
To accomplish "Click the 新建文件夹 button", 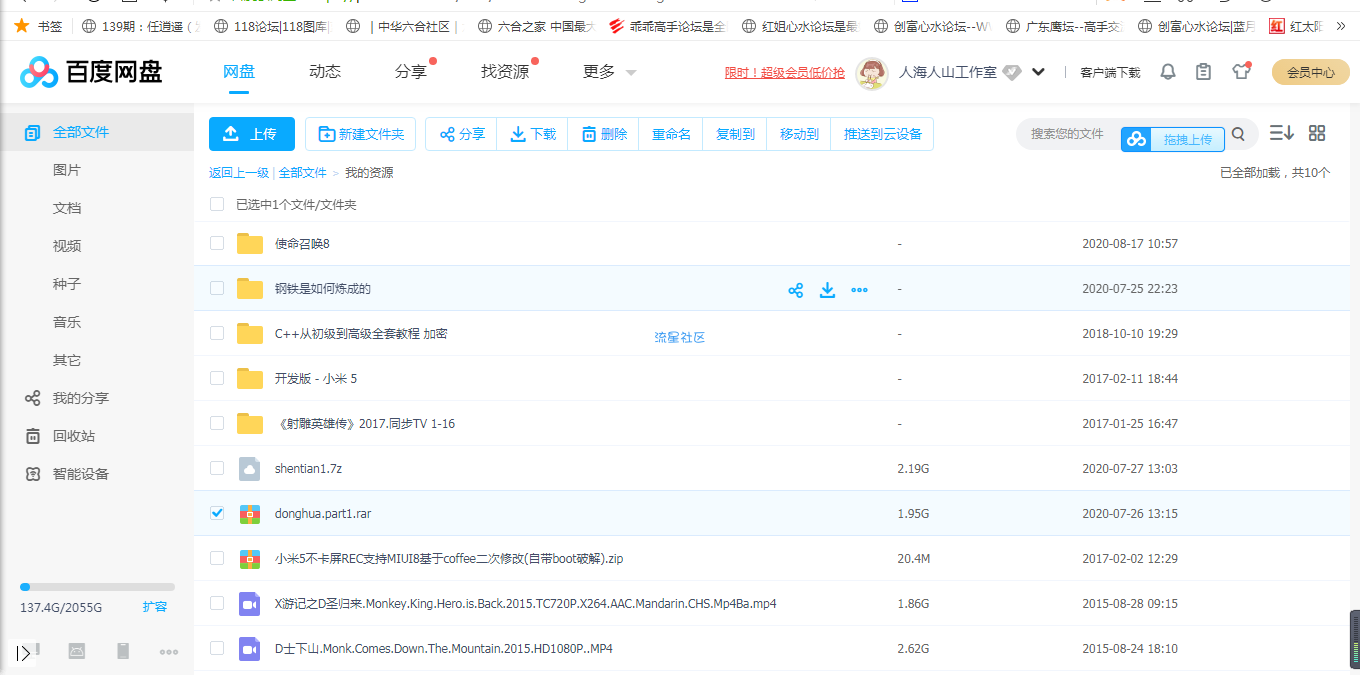I will coord(361,134).
